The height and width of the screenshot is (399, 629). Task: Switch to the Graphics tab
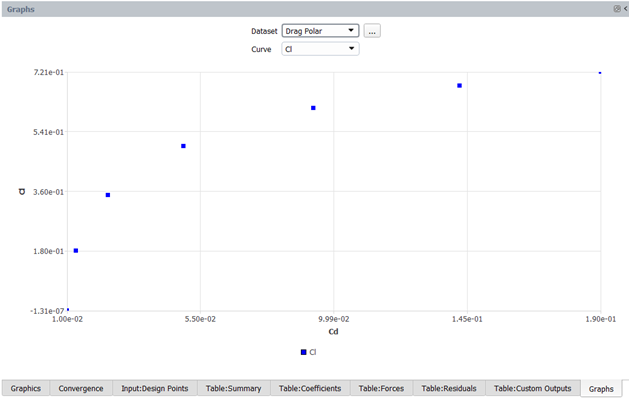click(26, 388)
